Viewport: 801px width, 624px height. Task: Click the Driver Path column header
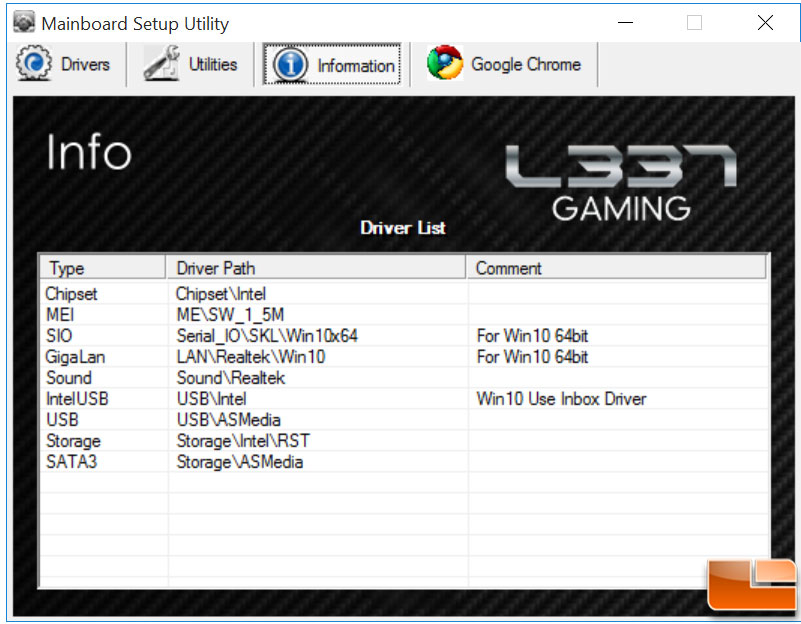[x=316, y=268]
